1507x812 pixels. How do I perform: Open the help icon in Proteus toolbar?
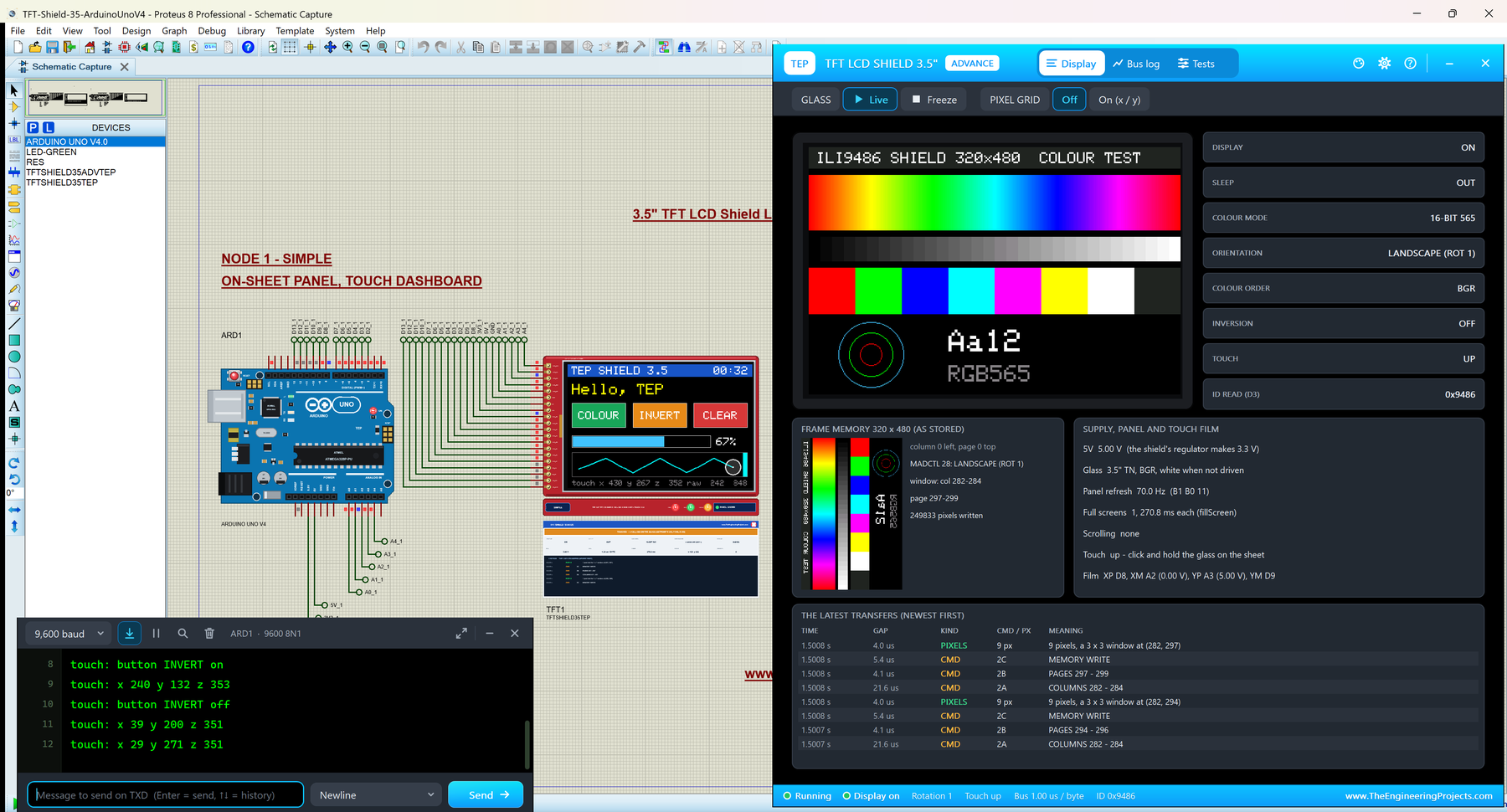point(248,48)
